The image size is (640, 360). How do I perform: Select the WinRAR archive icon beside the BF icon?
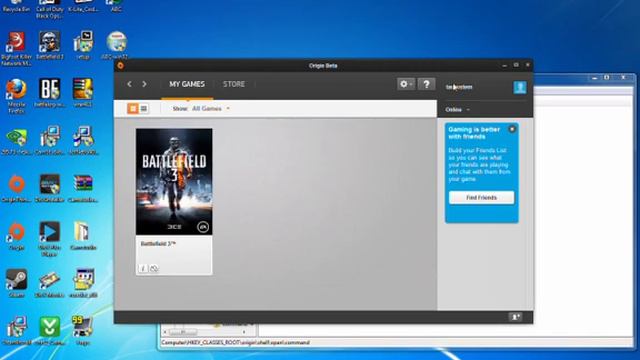[83, 93]
